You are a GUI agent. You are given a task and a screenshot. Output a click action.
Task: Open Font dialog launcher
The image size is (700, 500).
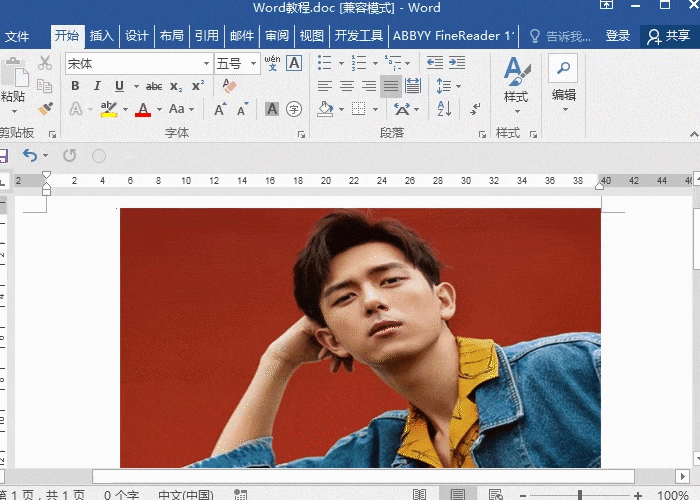pyautogui.click(x=301, y=134)
